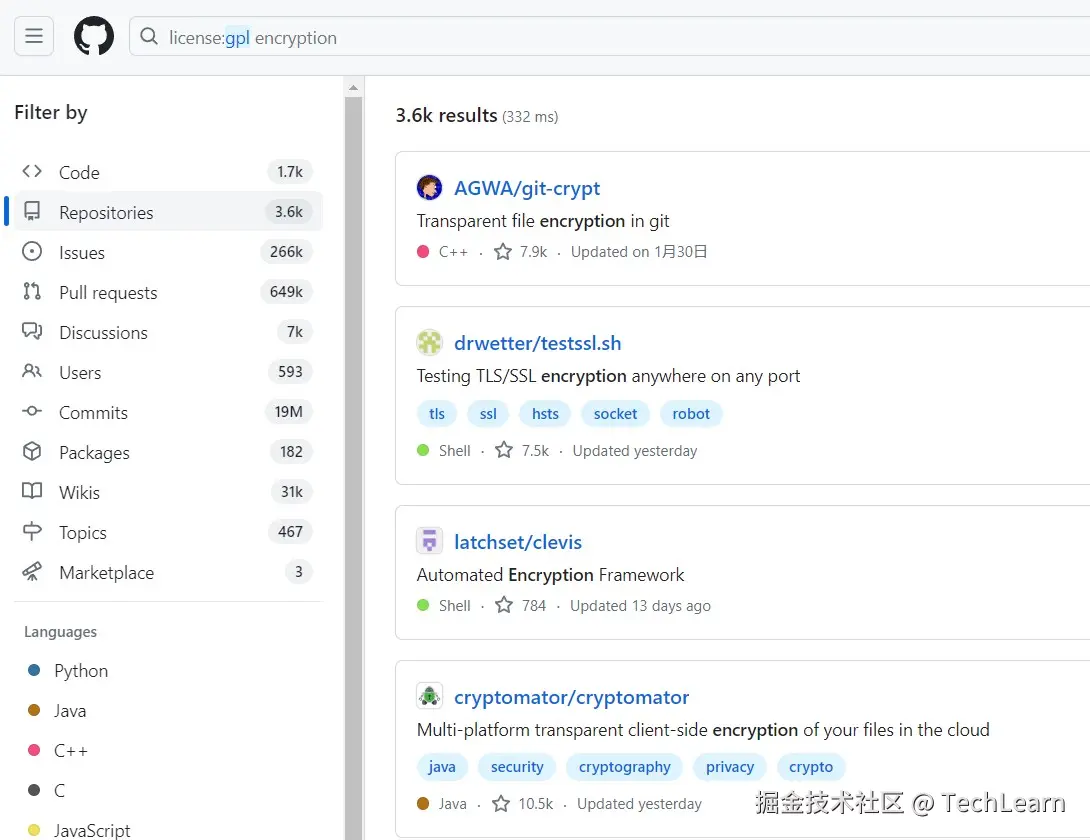Click the latchset avatar image
Screen dimensions: 1090x840
point(429,541)
